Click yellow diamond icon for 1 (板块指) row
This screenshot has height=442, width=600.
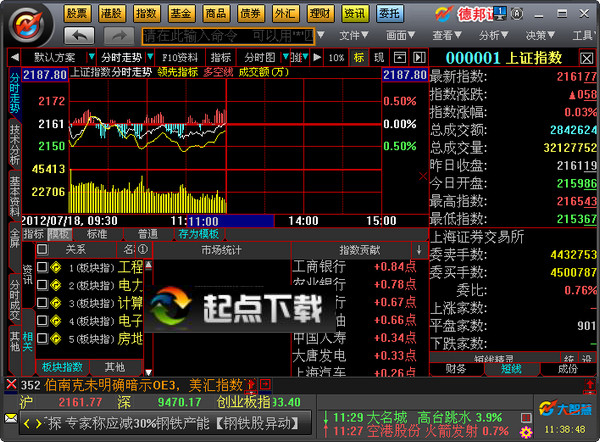56,267
